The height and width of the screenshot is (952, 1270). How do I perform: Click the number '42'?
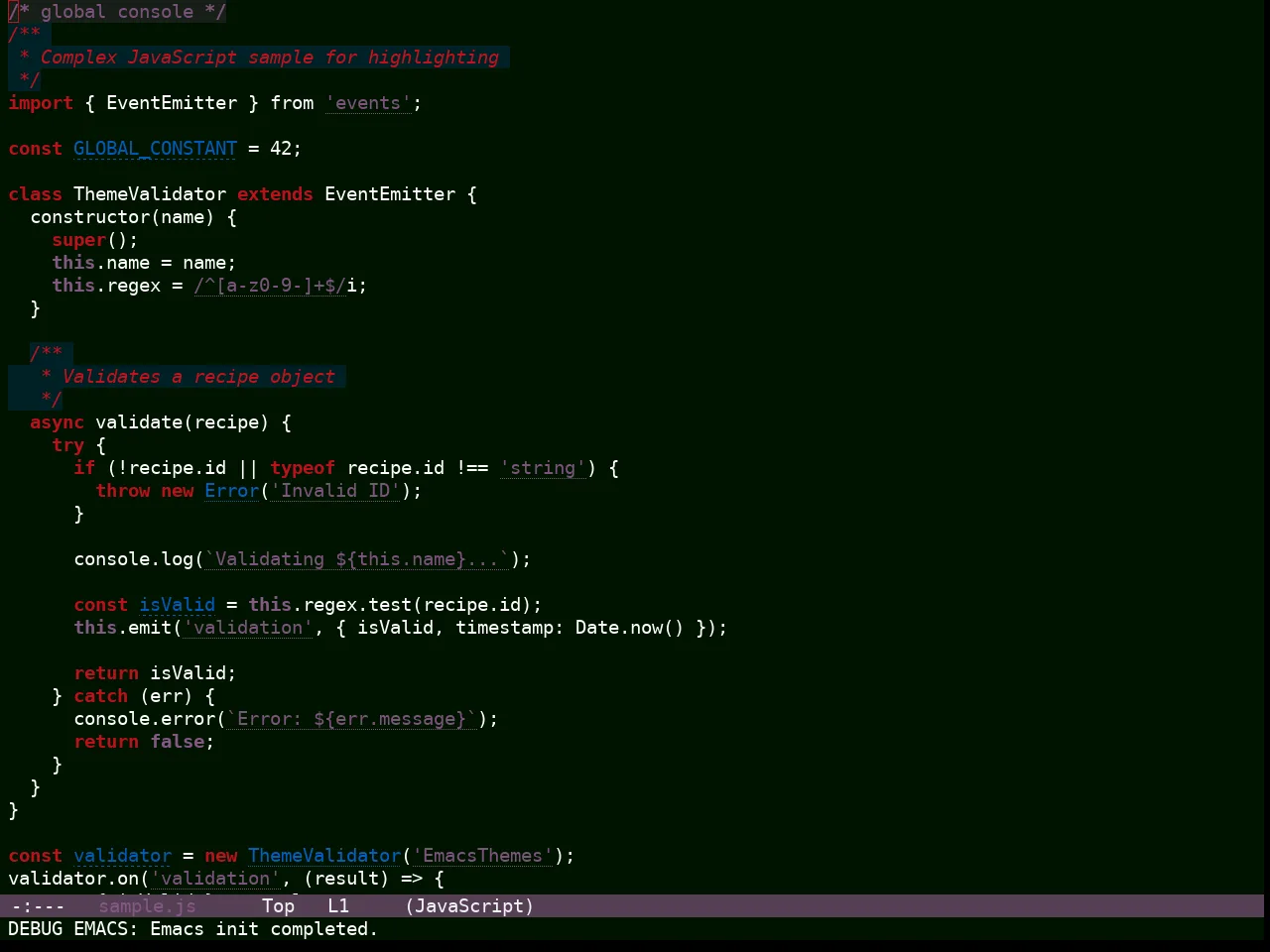281,149
